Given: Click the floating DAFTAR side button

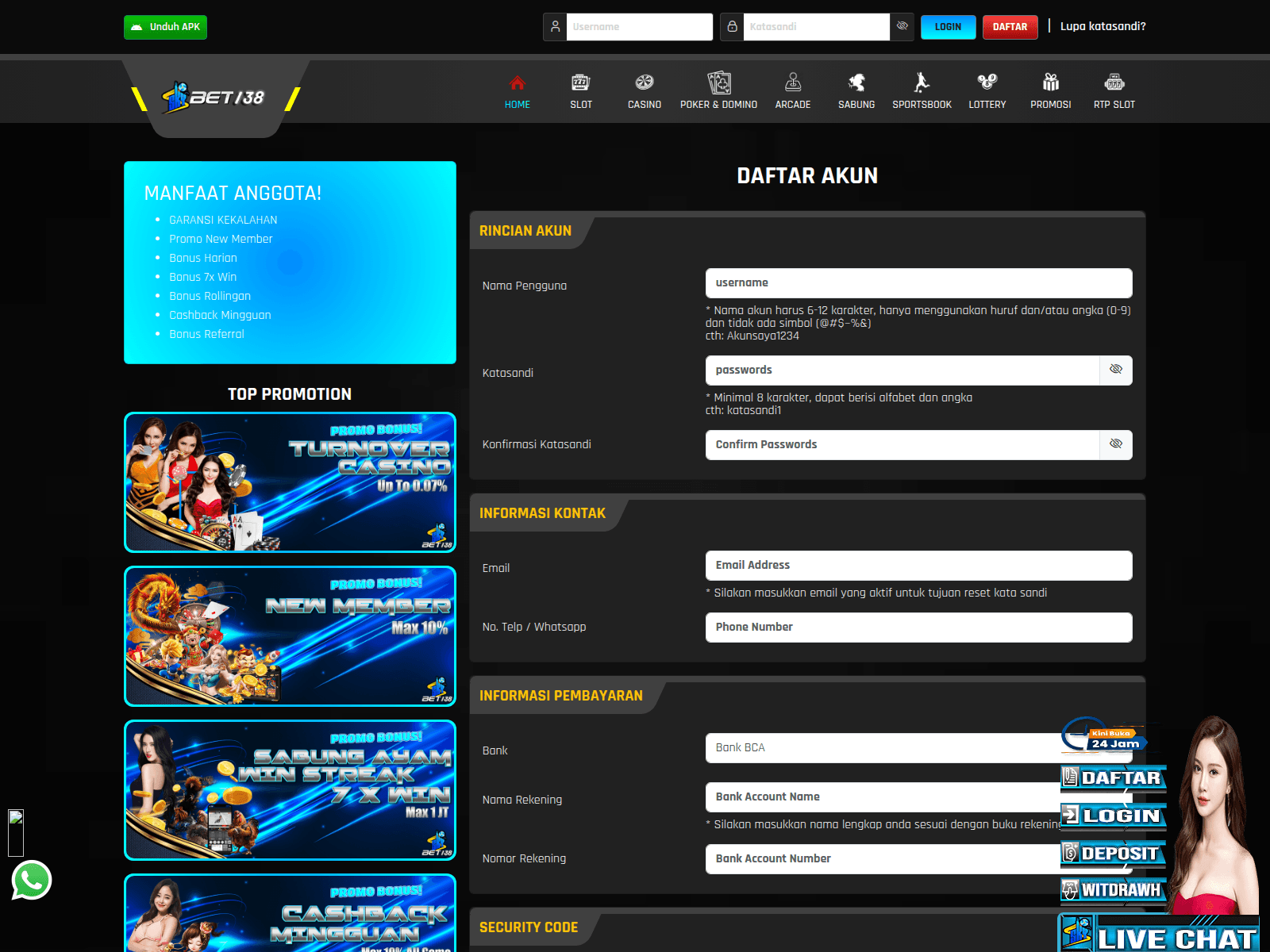Looking at the screenshot, I should (x=1113, y=778).
